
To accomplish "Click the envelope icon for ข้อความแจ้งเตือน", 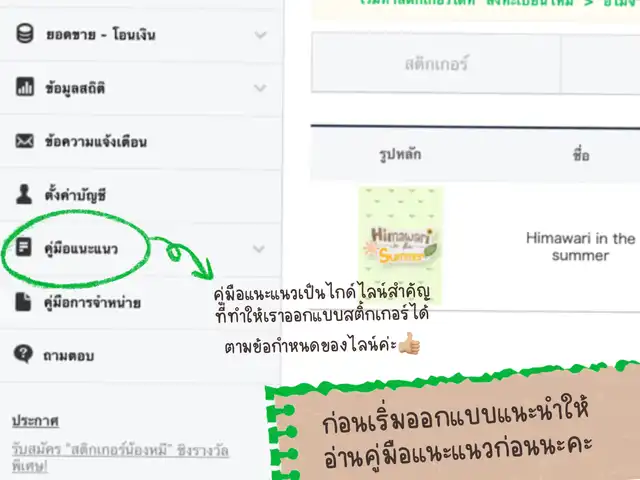I will (x=24, y=141).
